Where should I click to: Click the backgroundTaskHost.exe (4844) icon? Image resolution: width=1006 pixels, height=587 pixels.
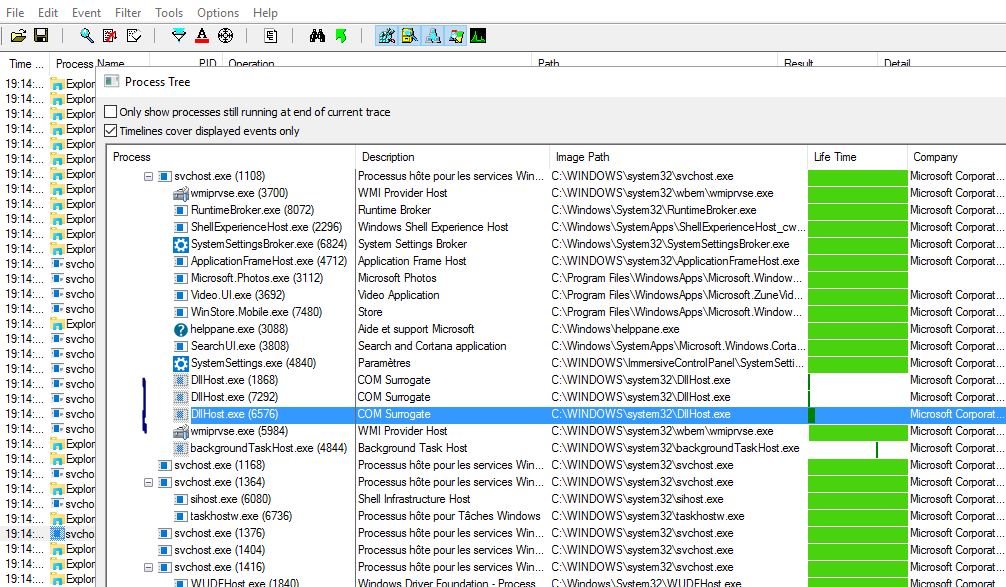tap(181, 448)
